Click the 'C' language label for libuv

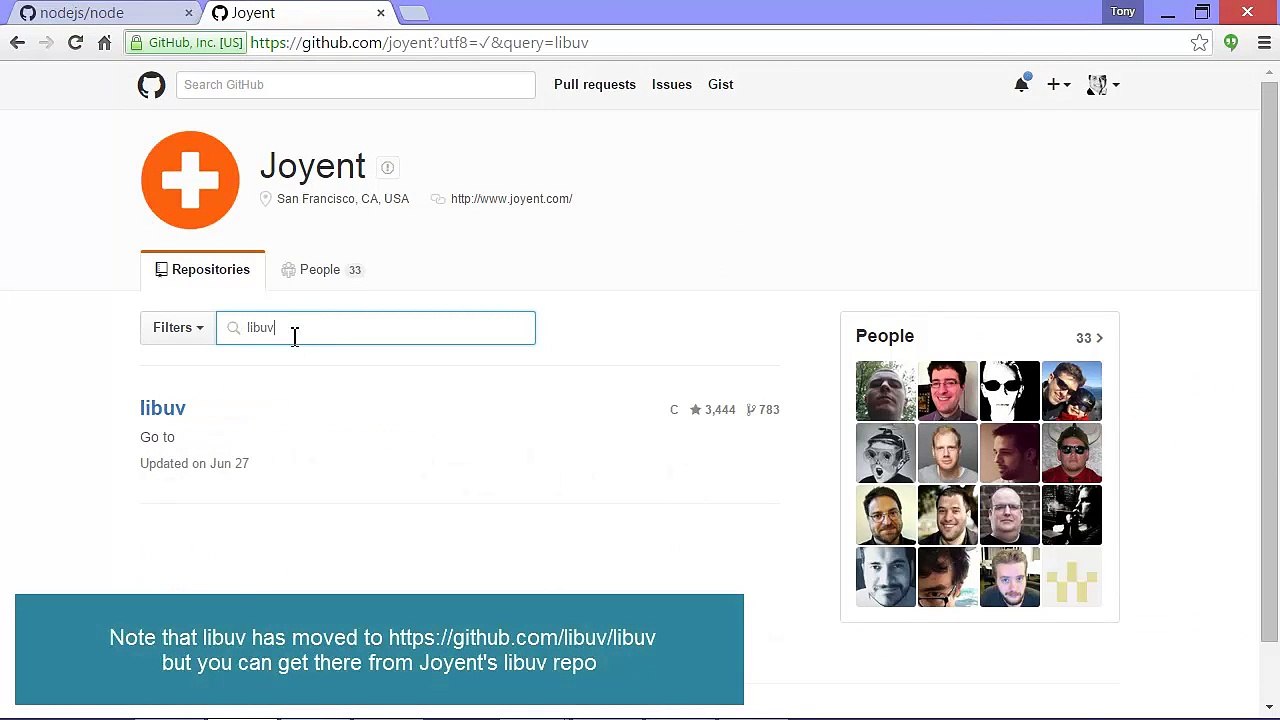tap(674, 410)
